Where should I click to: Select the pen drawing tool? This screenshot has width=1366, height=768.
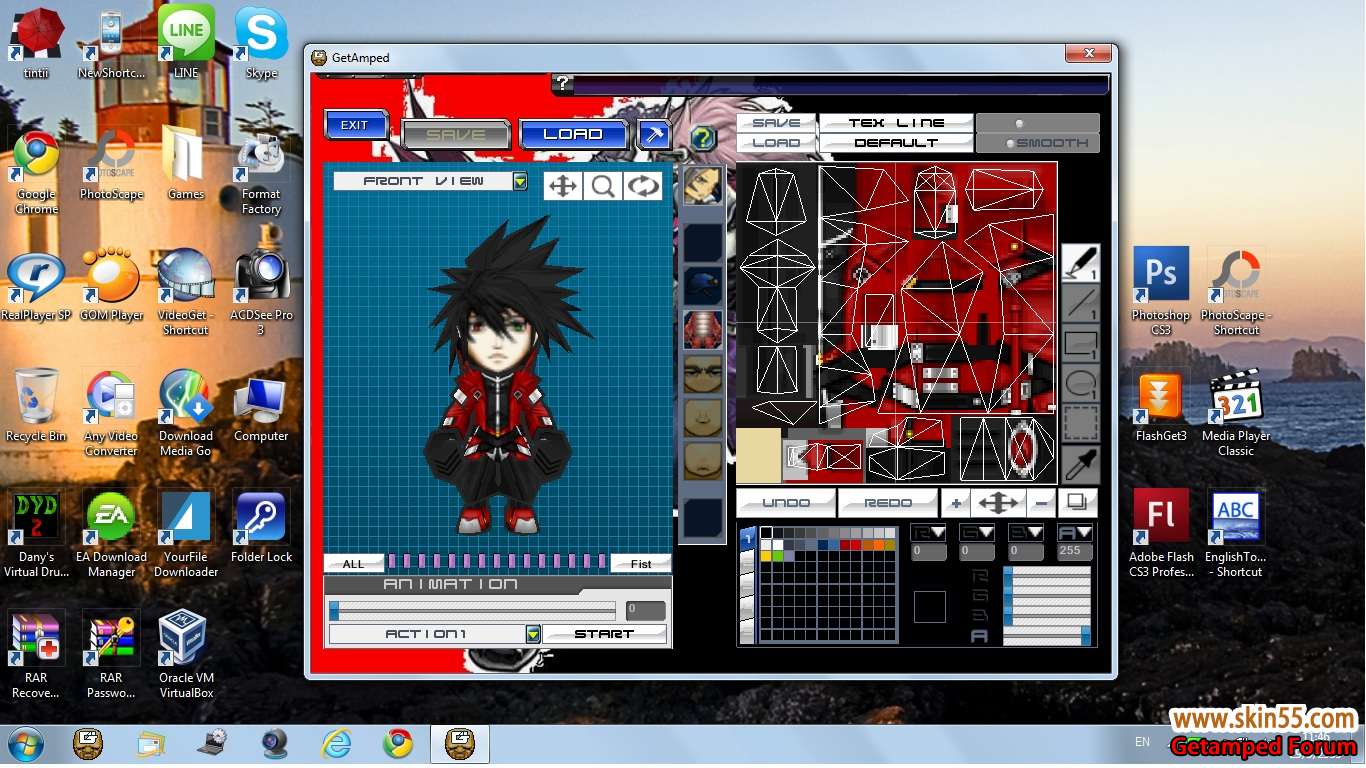[1080, 263]
